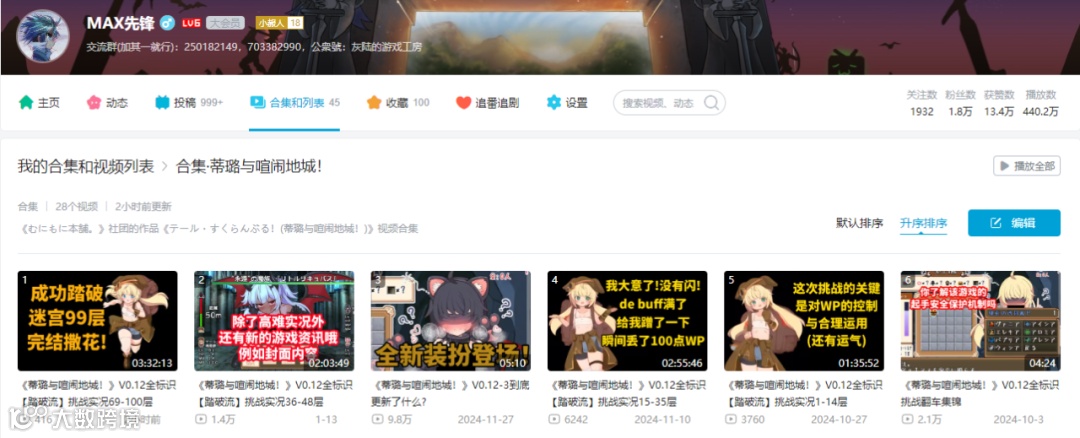
Task: Open video title 挑战翻车集锦
Action: (x=980, y=393)
